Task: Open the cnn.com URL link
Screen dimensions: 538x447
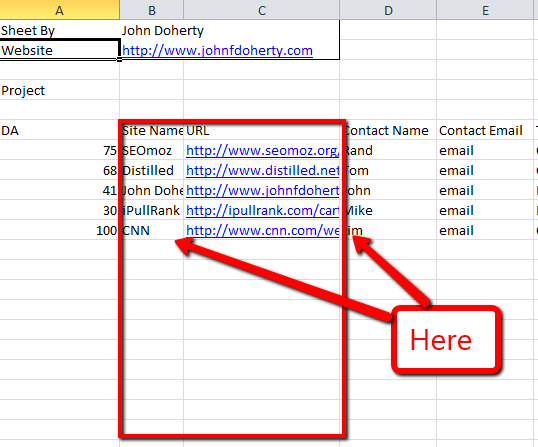Action: pos(262,230)
